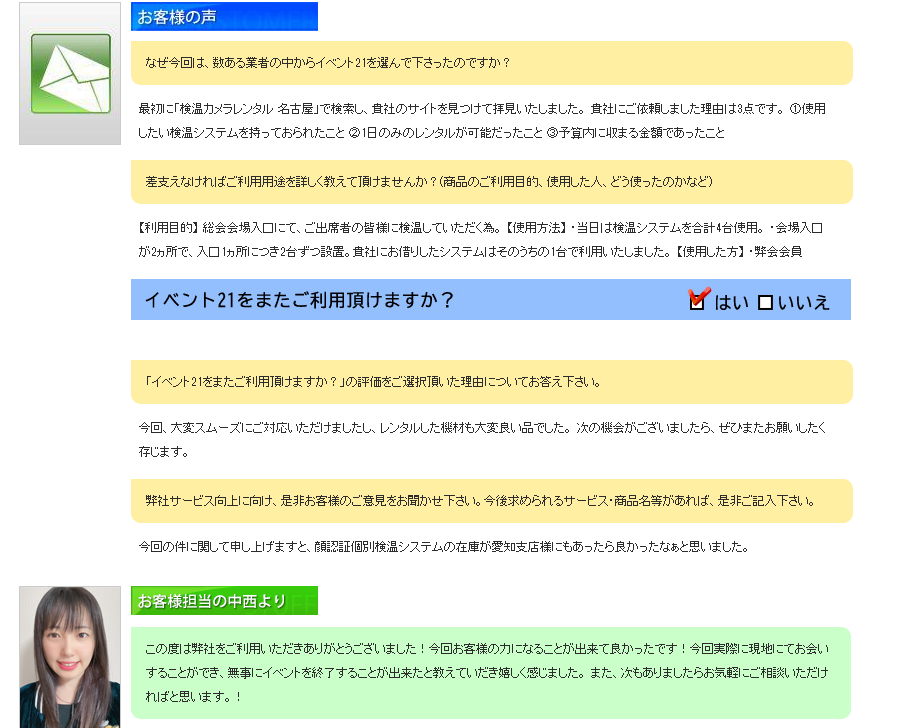Click the いいえ label text
898x728 pixels.
pos(804,302)
